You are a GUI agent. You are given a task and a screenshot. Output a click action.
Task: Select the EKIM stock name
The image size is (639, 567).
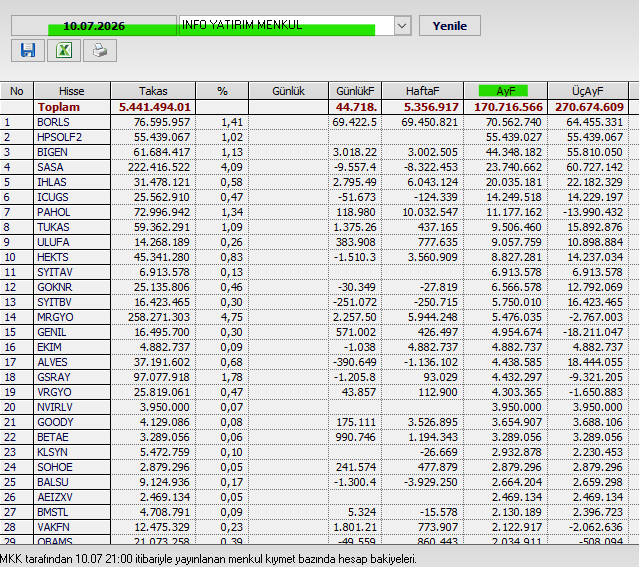coord(49,347)
